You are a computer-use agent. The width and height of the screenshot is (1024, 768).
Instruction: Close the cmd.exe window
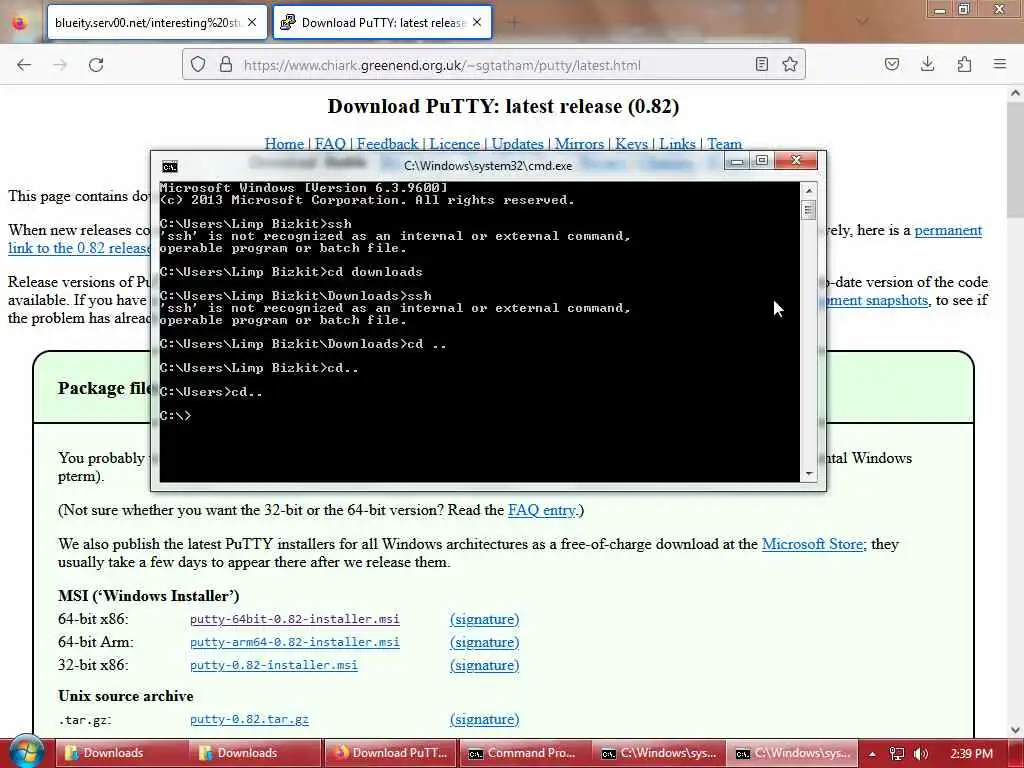click(x=796, y=161)
